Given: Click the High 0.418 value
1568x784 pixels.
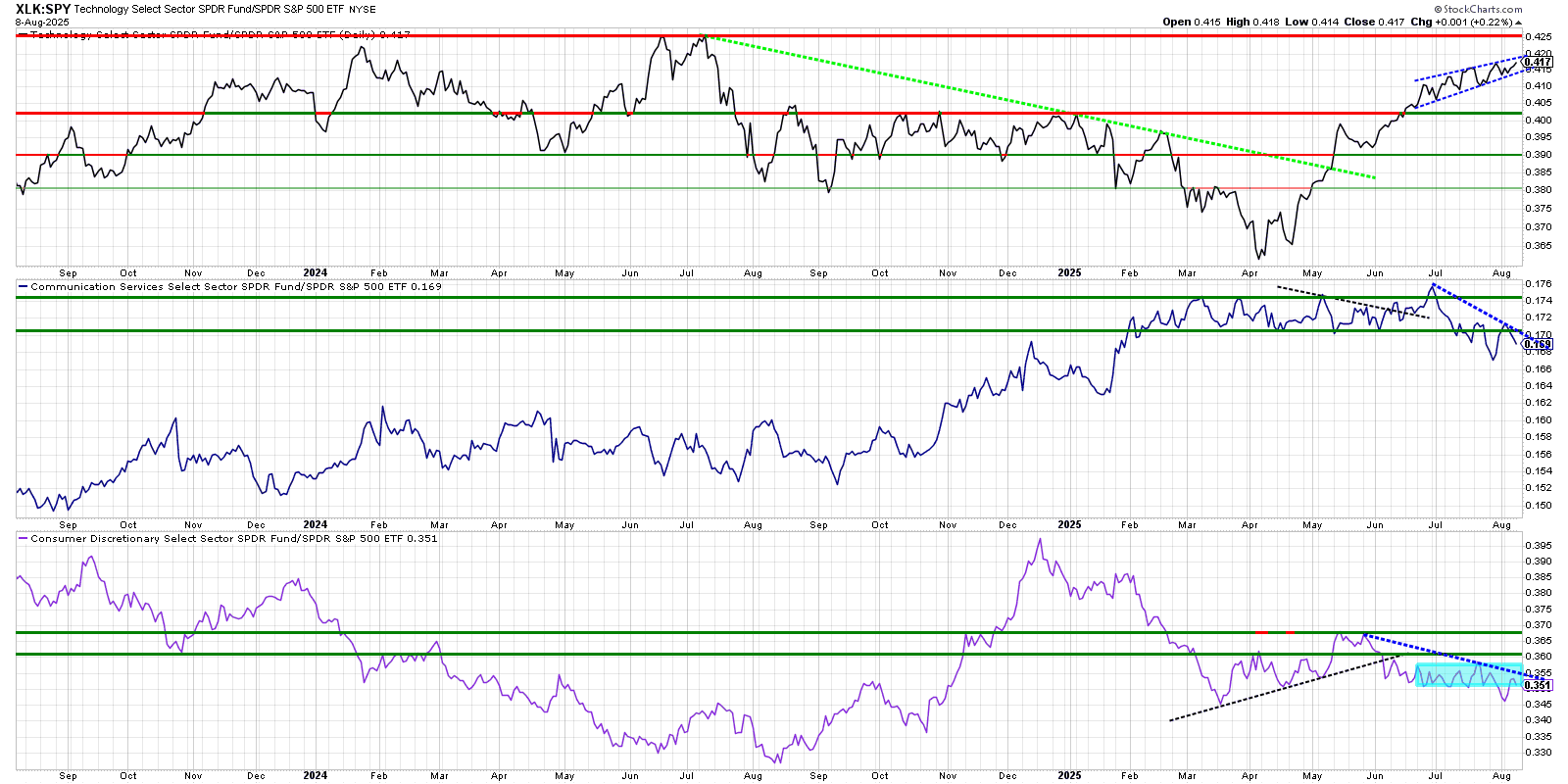Looking at the screenshot, I should [1252, 22].
